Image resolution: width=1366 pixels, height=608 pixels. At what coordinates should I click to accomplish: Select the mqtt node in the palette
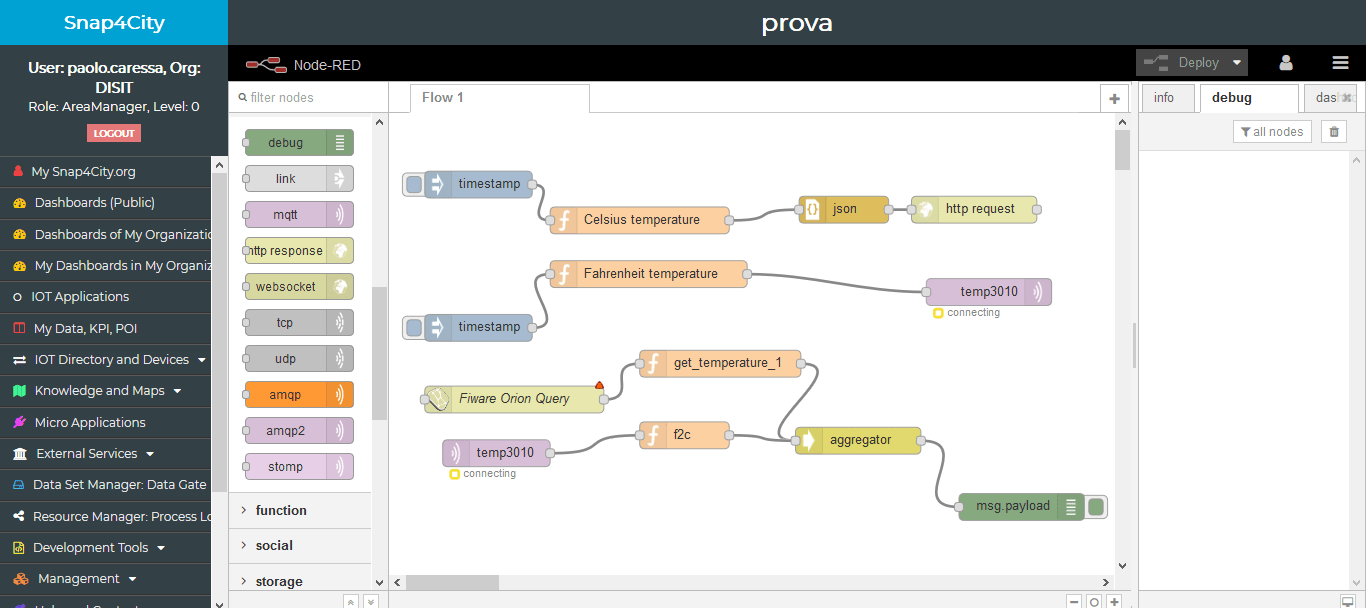(299, 215)
